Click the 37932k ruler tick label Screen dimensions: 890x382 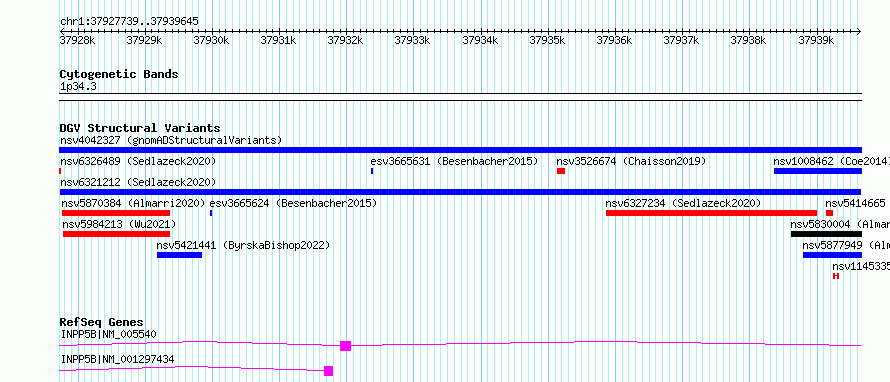point(346,40)
